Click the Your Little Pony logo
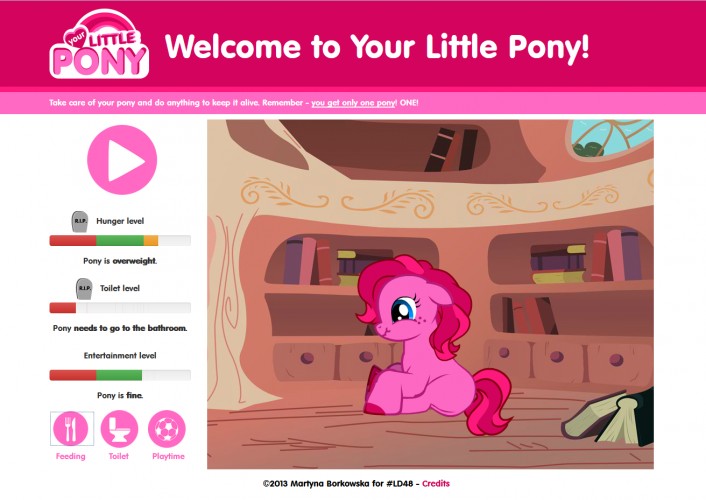 click(99, 44)
